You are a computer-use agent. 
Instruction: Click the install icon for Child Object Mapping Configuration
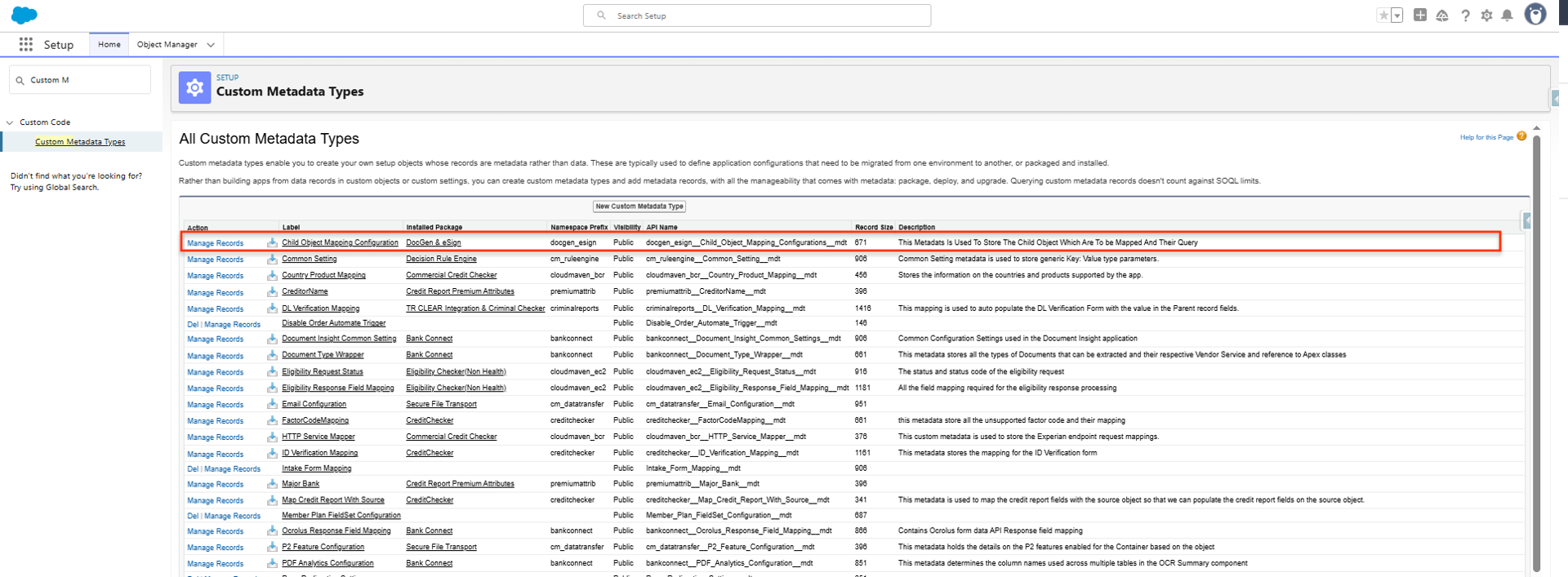272,242
